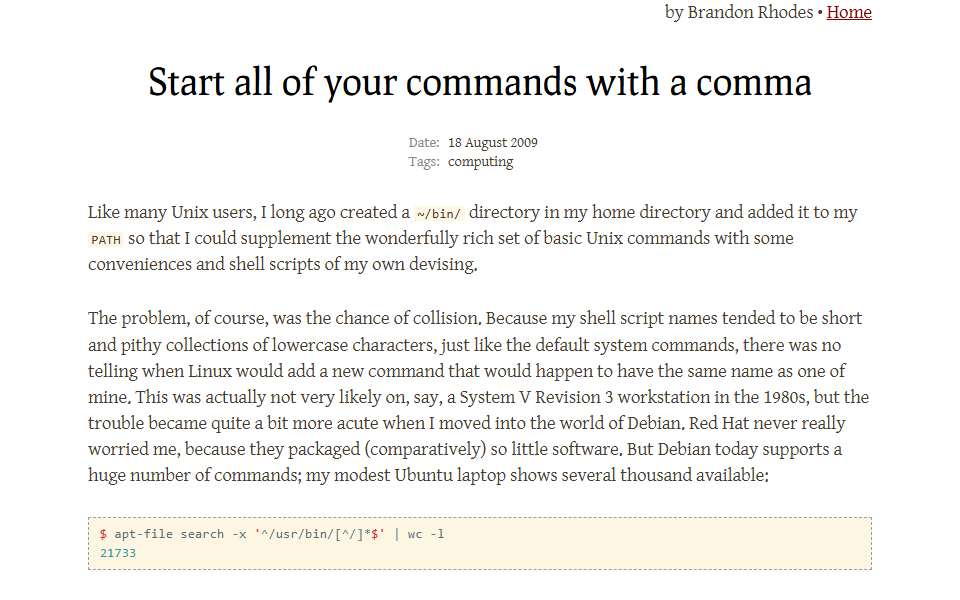Open the Home link in header
960x600 pixels.
[849, 12]
